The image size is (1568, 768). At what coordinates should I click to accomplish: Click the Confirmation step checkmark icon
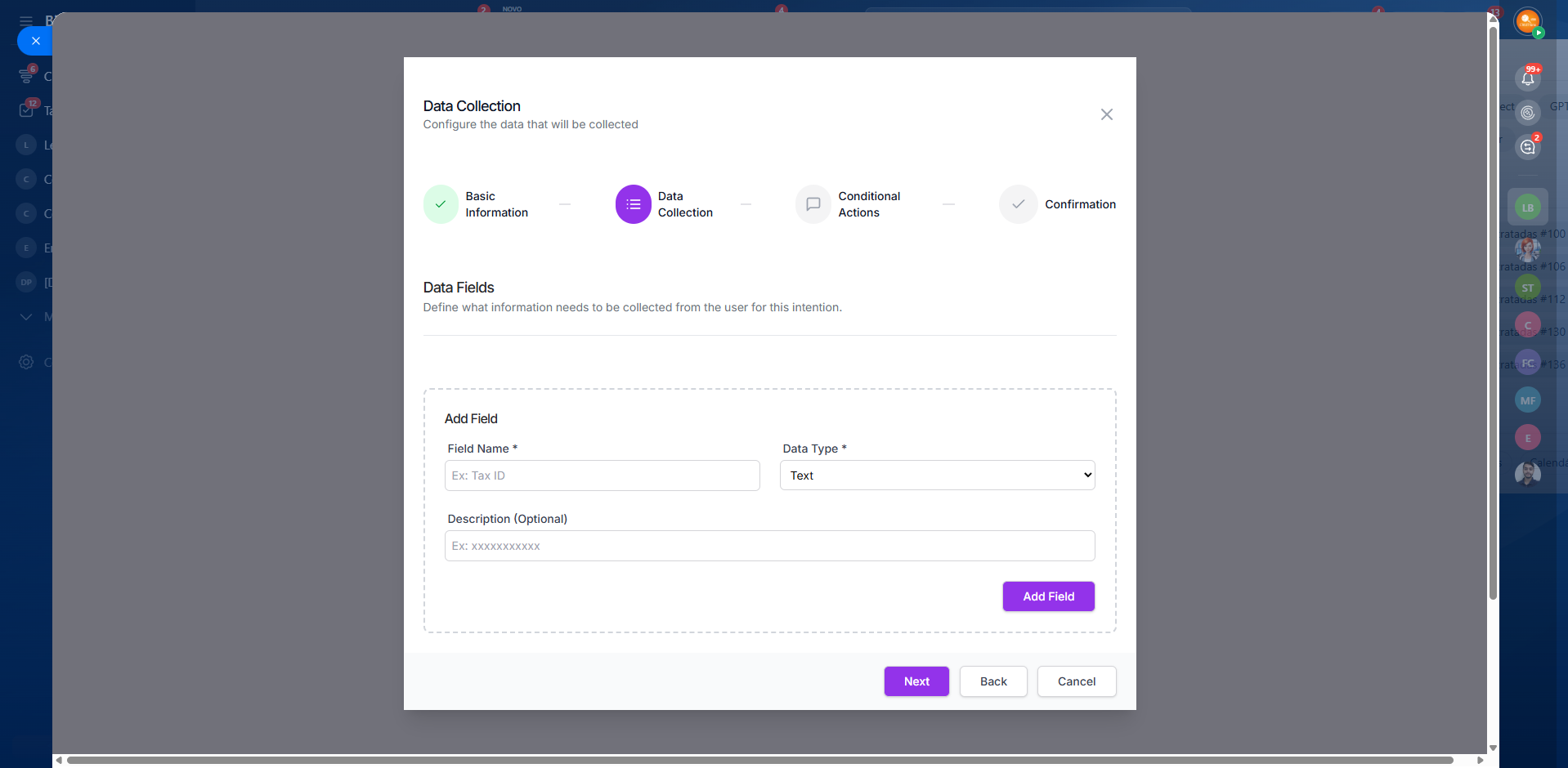pyautogui.click(x=1018, y=204)
